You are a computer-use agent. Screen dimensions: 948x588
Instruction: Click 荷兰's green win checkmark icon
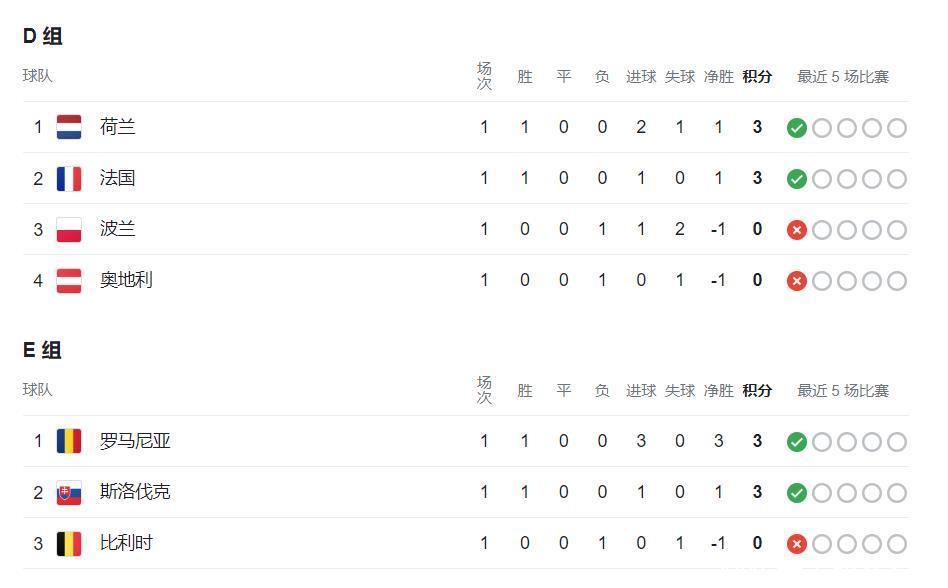tap(797, 128)
